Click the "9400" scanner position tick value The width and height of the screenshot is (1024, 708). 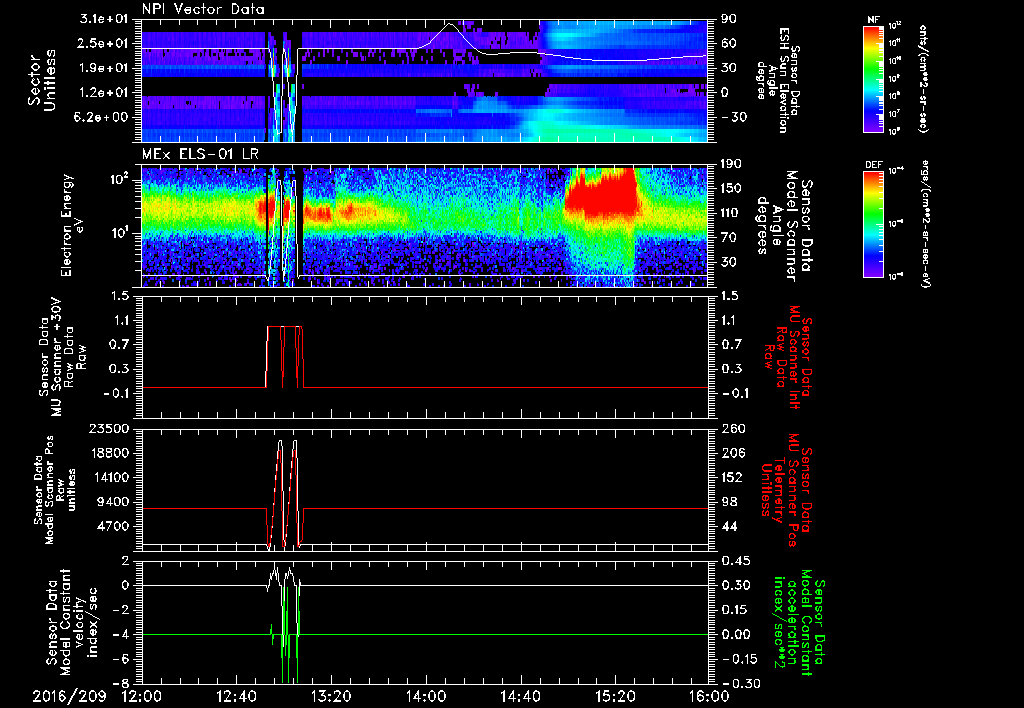114,502
